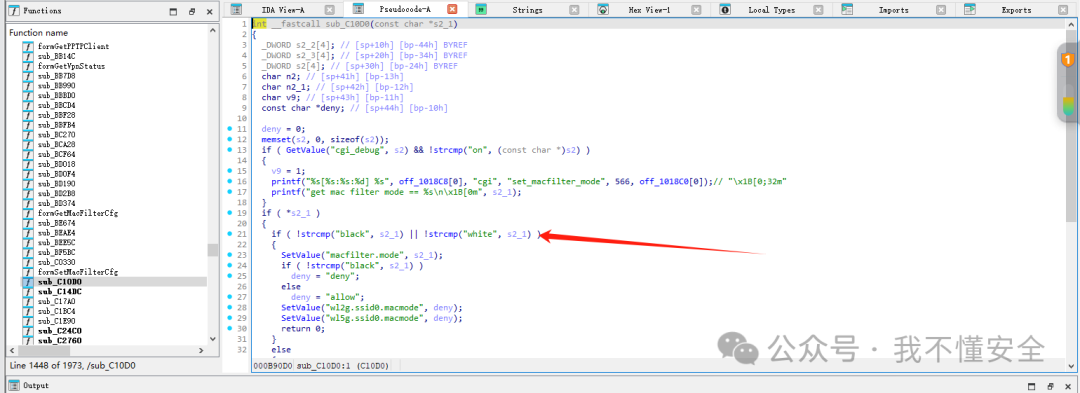The image size is (1080, 393).
Task: Toggle breakpoint dot on line 30
Action: pos(229,328)
